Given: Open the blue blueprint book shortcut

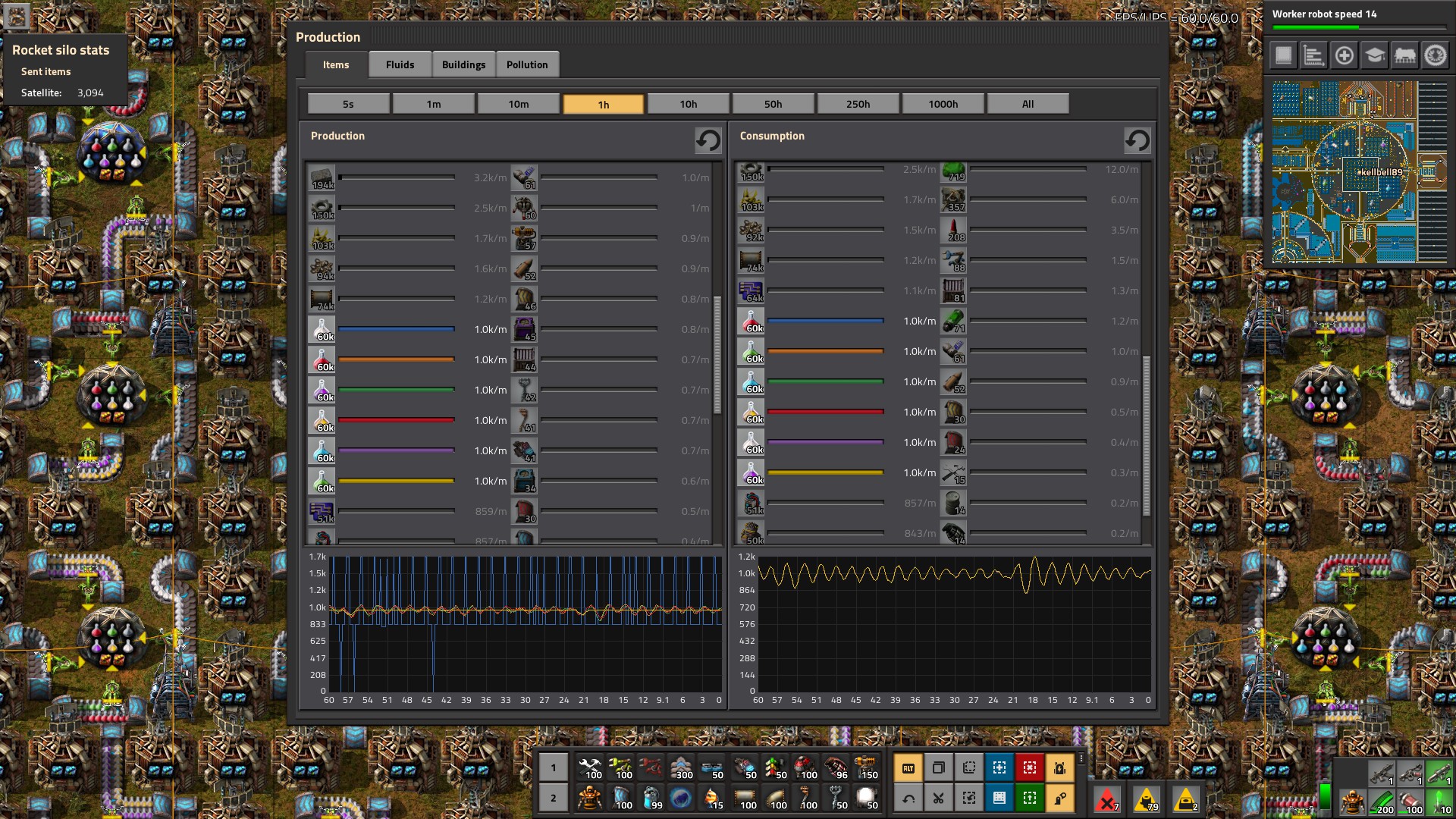Looking at the screenshot, I should 999,798.
